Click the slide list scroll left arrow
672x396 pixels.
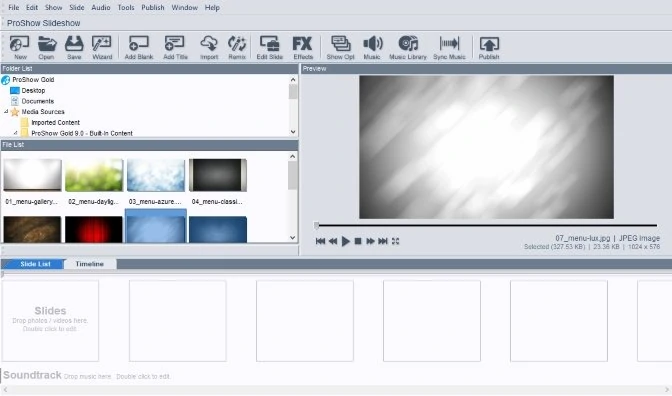pyautogui.click(x=5, y=390)
